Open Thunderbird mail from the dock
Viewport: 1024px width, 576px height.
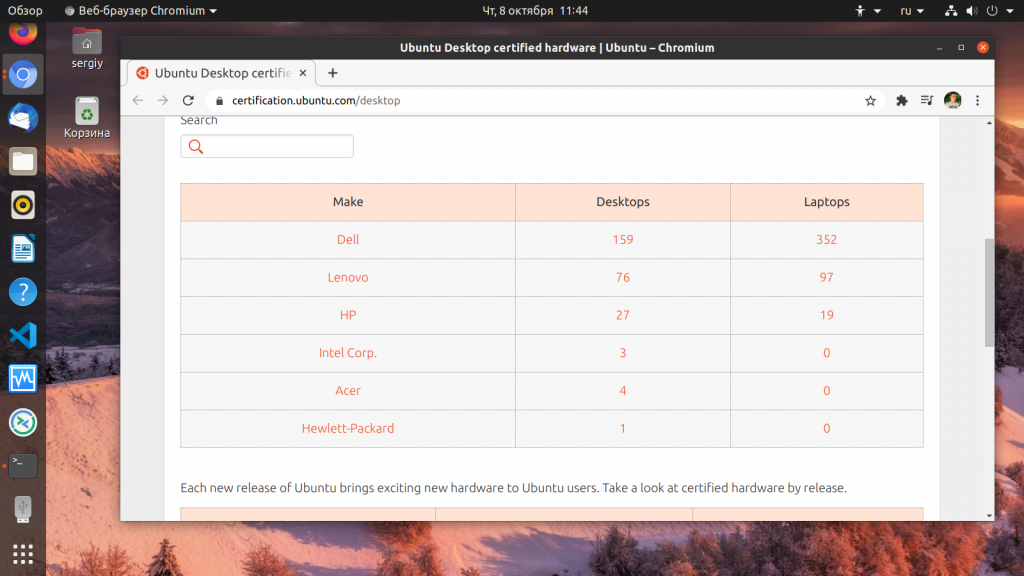23,118
